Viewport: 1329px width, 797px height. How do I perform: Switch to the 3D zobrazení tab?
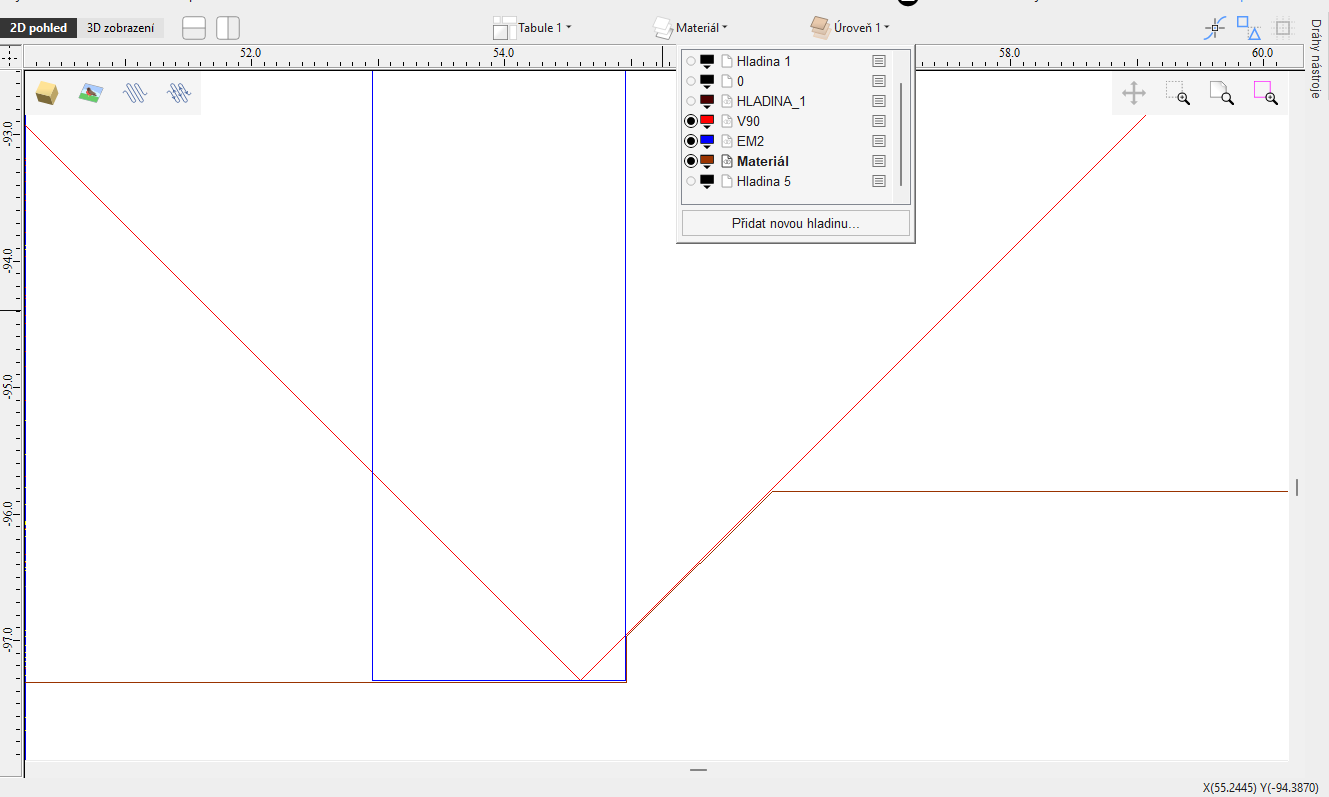pos(120,28)
